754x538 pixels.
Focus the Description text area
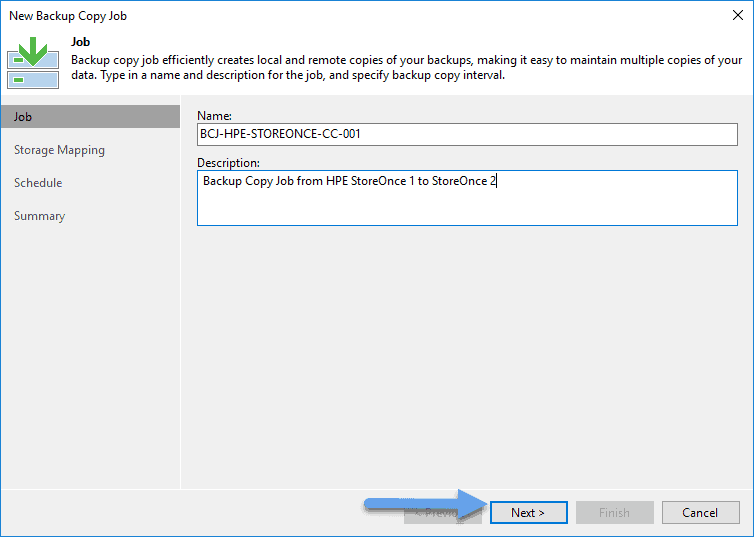click(x=467, y=198)
